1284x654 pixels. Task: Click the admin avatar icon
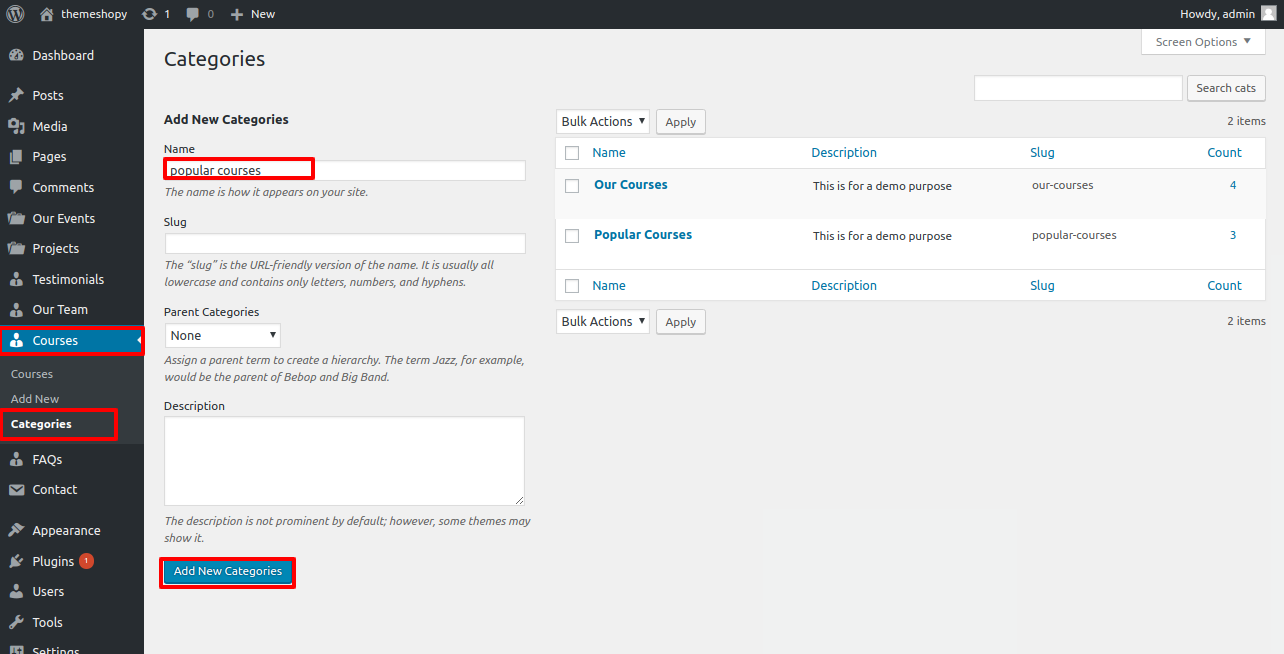click(x=1268, y=14)
